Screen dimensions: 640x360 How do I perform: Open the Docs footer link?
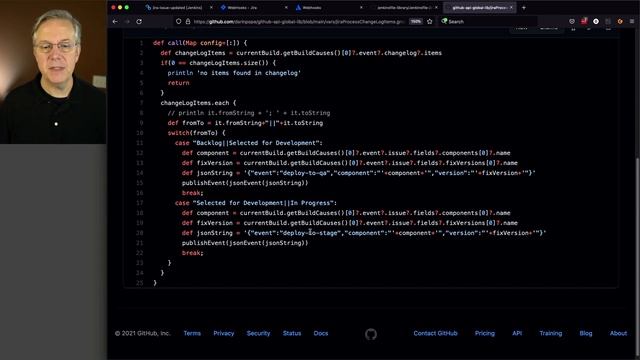pyautogui.click(x=321, y=333)
